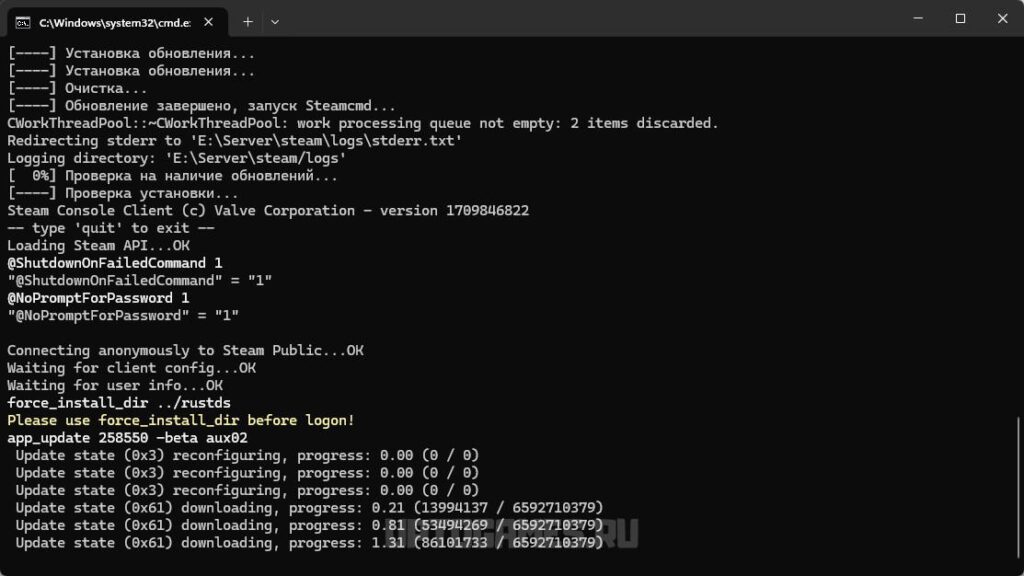Minimize the terminal window
The image size is (1024, 576).
(914, 18)
